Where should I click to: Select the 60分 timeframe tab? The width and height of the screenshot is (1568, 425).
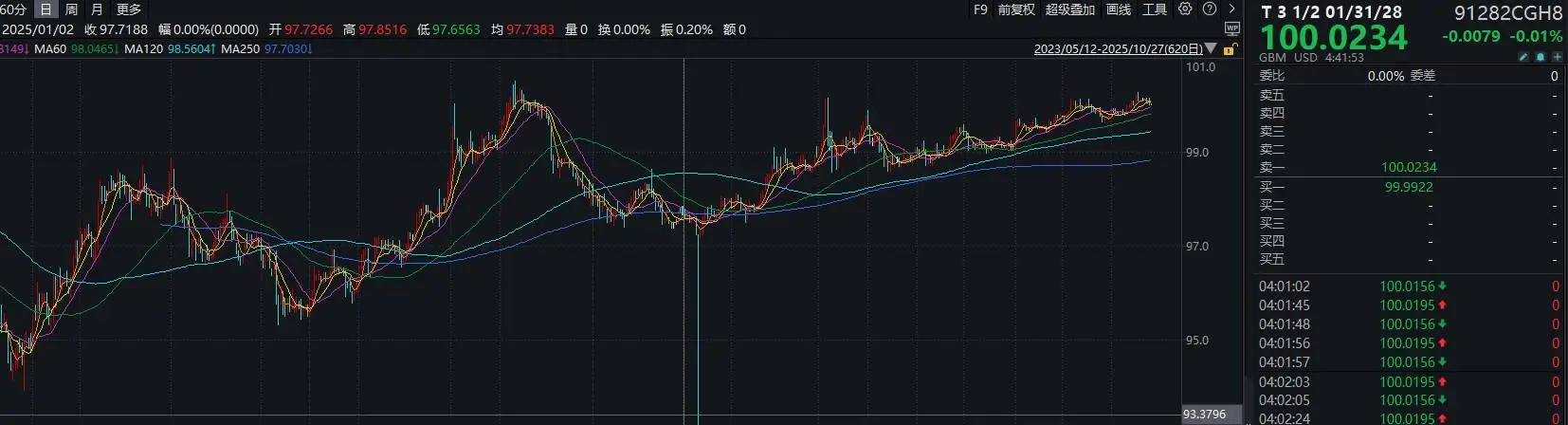click(x=14, y=9)
